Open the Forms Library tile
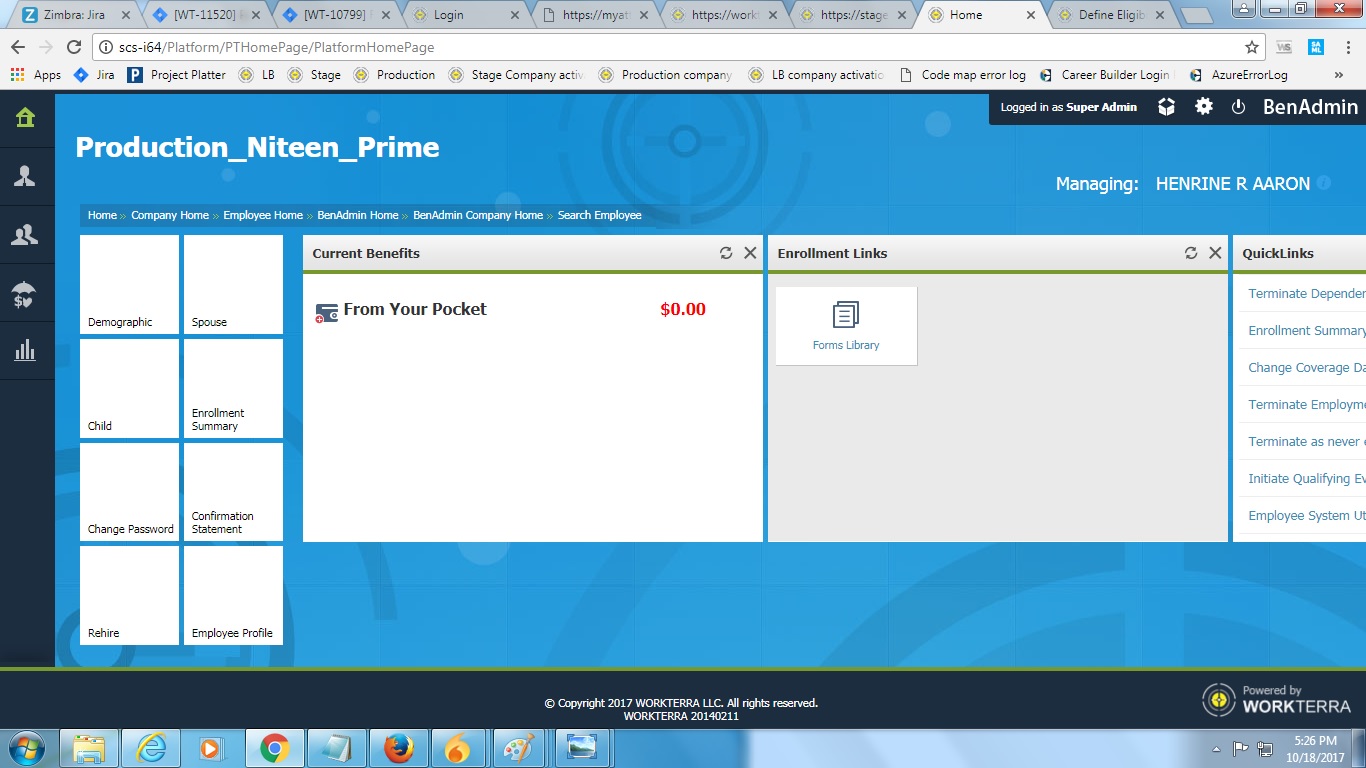Image resolution: width=1366 pixels, height=768 pixels. pos(846,326)
